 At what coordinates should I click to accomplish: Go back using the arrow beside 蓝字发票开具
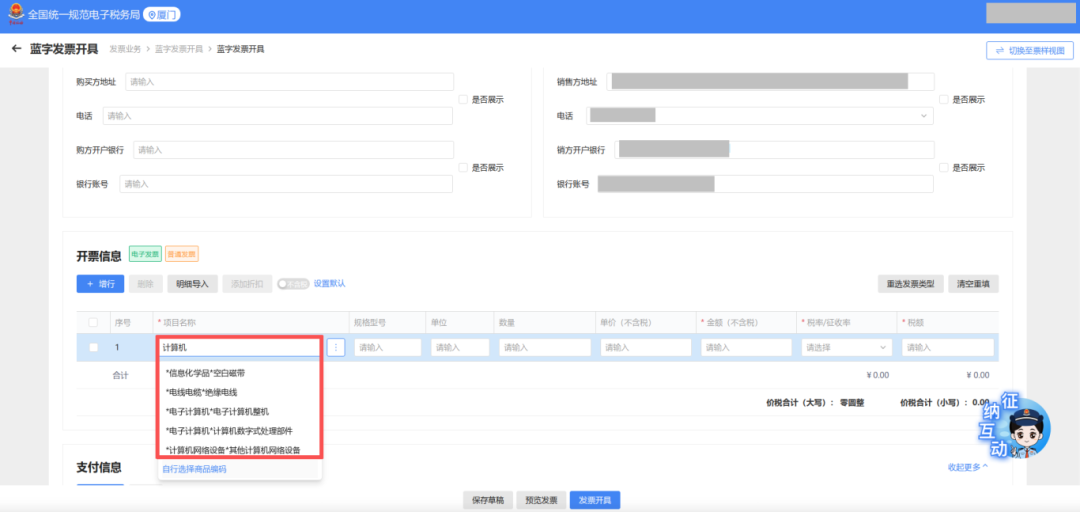[x=17, y=49]
